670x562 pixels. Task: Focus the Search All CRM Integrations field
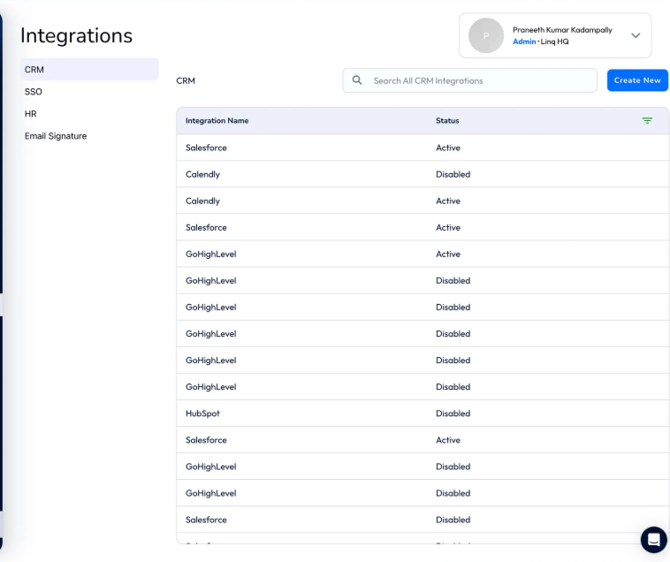(x=480, y=81)
